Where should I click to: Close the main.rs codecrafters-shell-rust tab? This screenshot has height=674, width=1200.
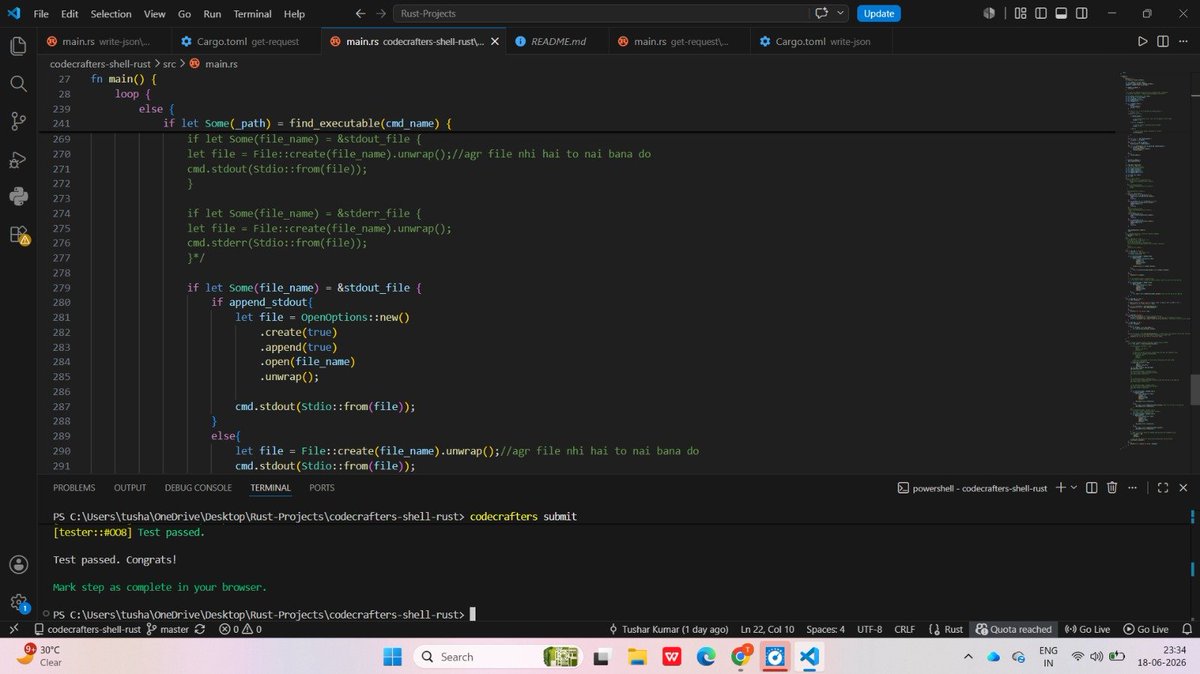point(493,42)
